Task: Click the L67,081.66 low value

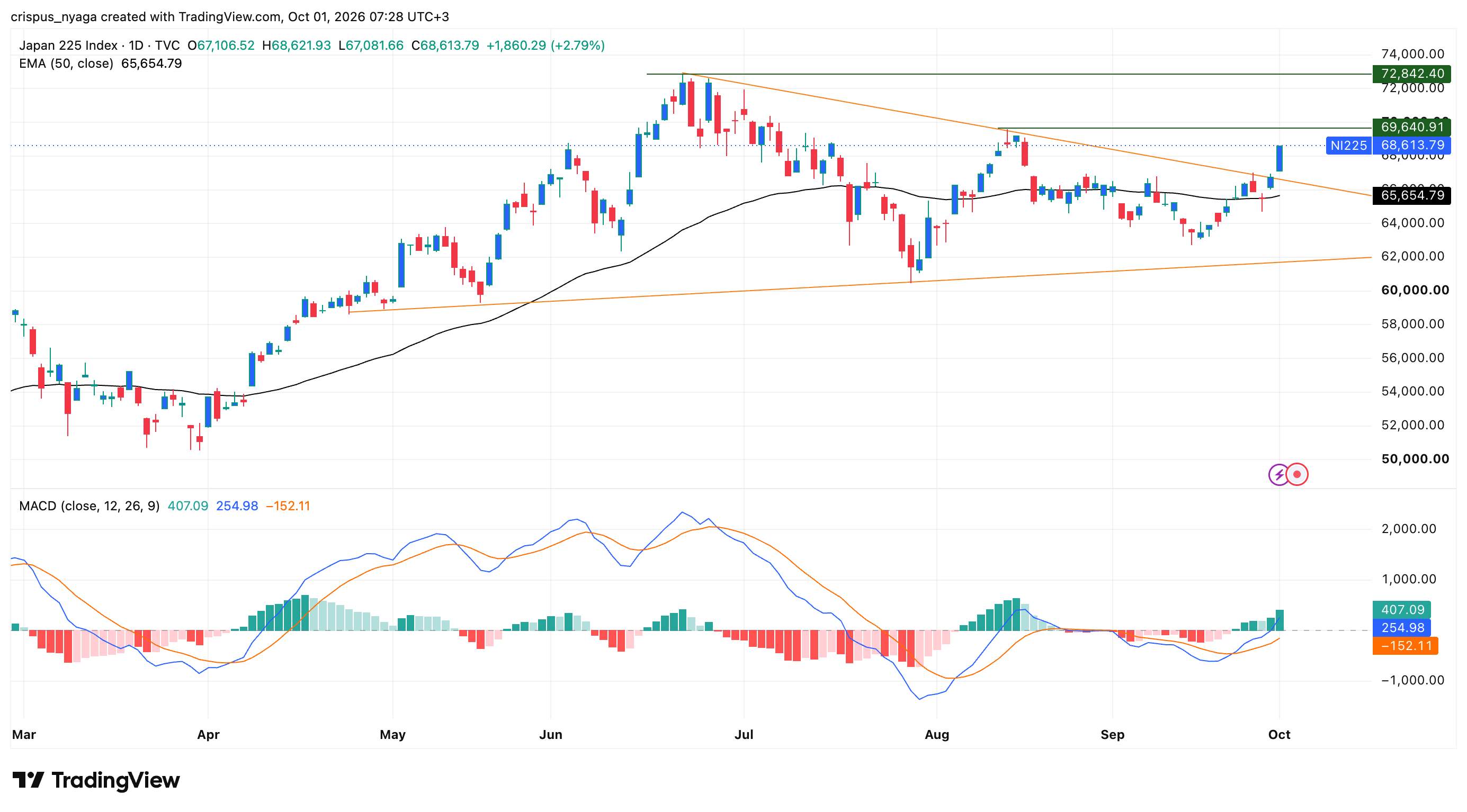Action: coord(371,46)
